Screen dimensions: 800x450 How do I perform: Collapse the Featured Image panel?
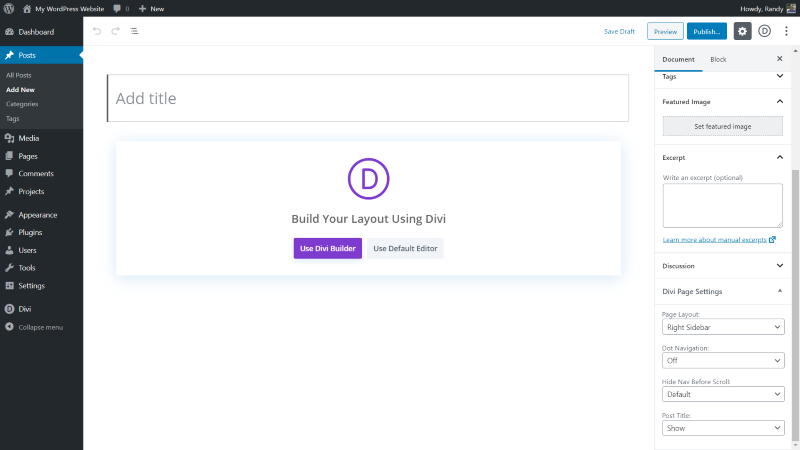[722, 102]
